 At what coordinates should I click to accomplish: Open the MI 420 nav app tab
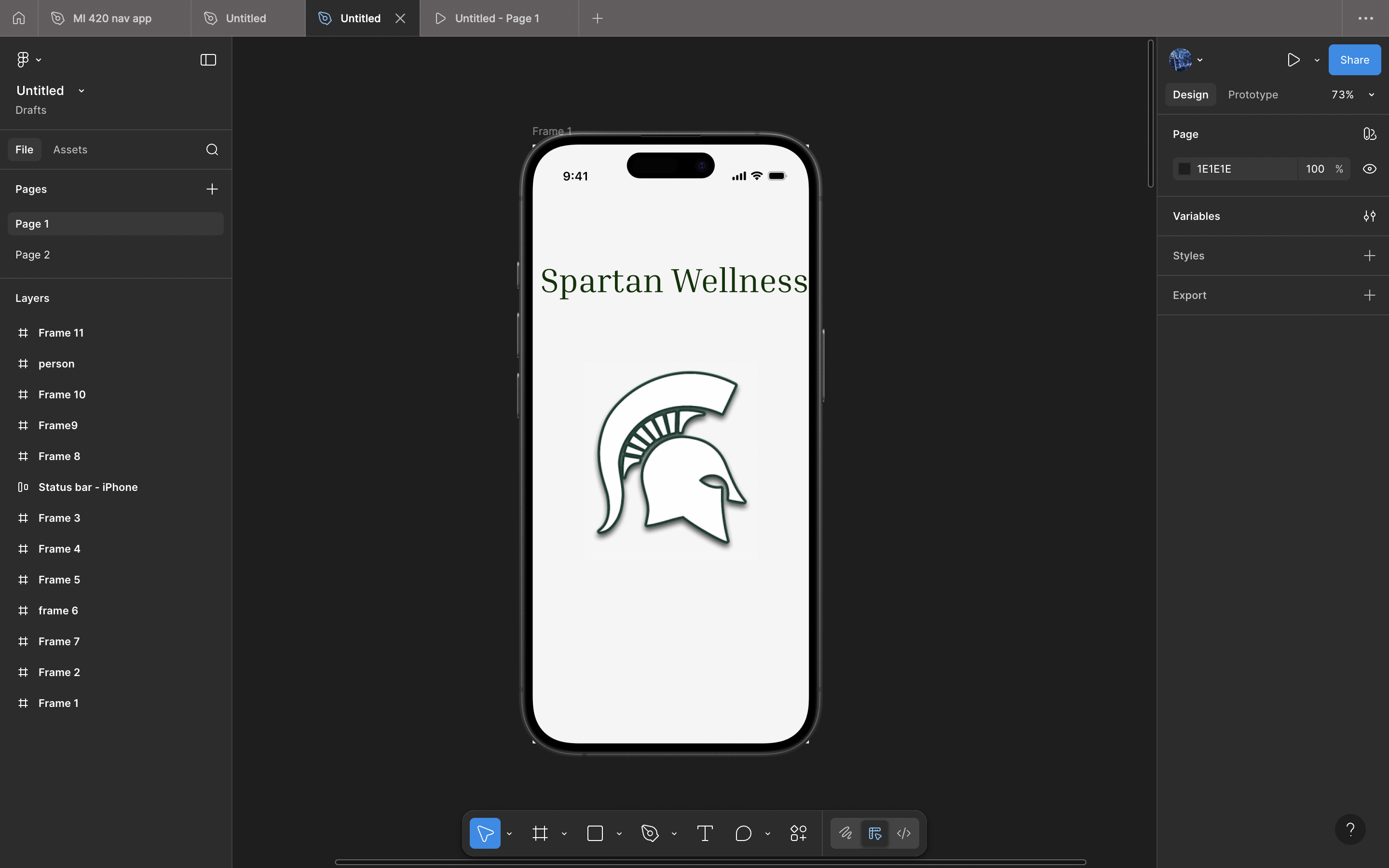click(111, 18)
